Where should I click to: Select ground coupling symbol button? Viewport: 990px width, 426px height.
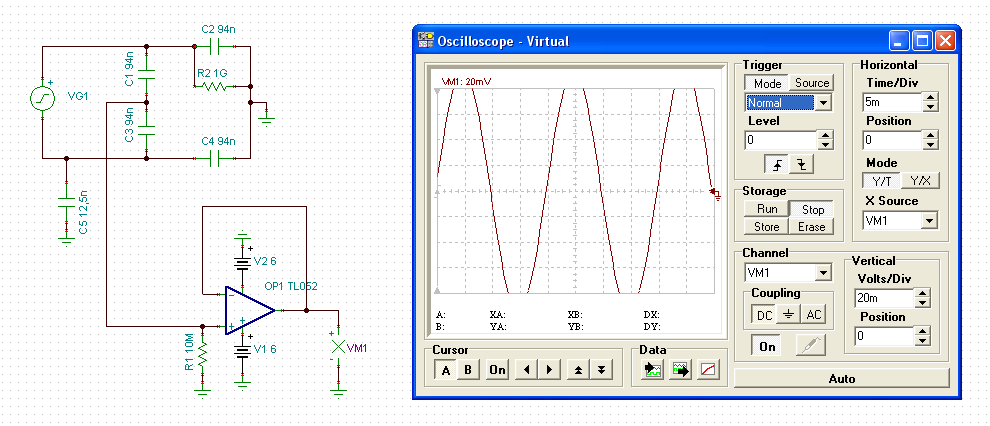(x=788, y=316)
